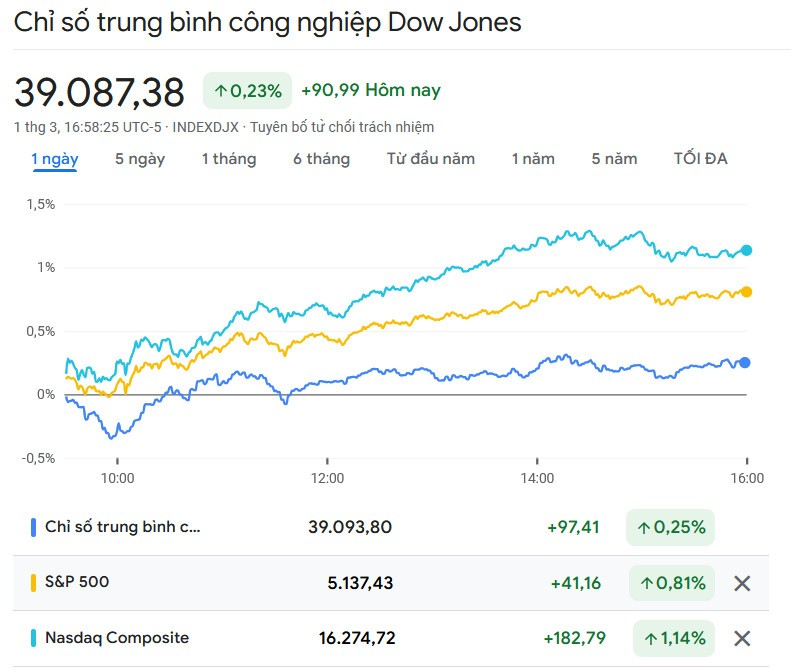
Task: Remove Nasdaq Composite comparison with X icon
Action: (742, 638)
